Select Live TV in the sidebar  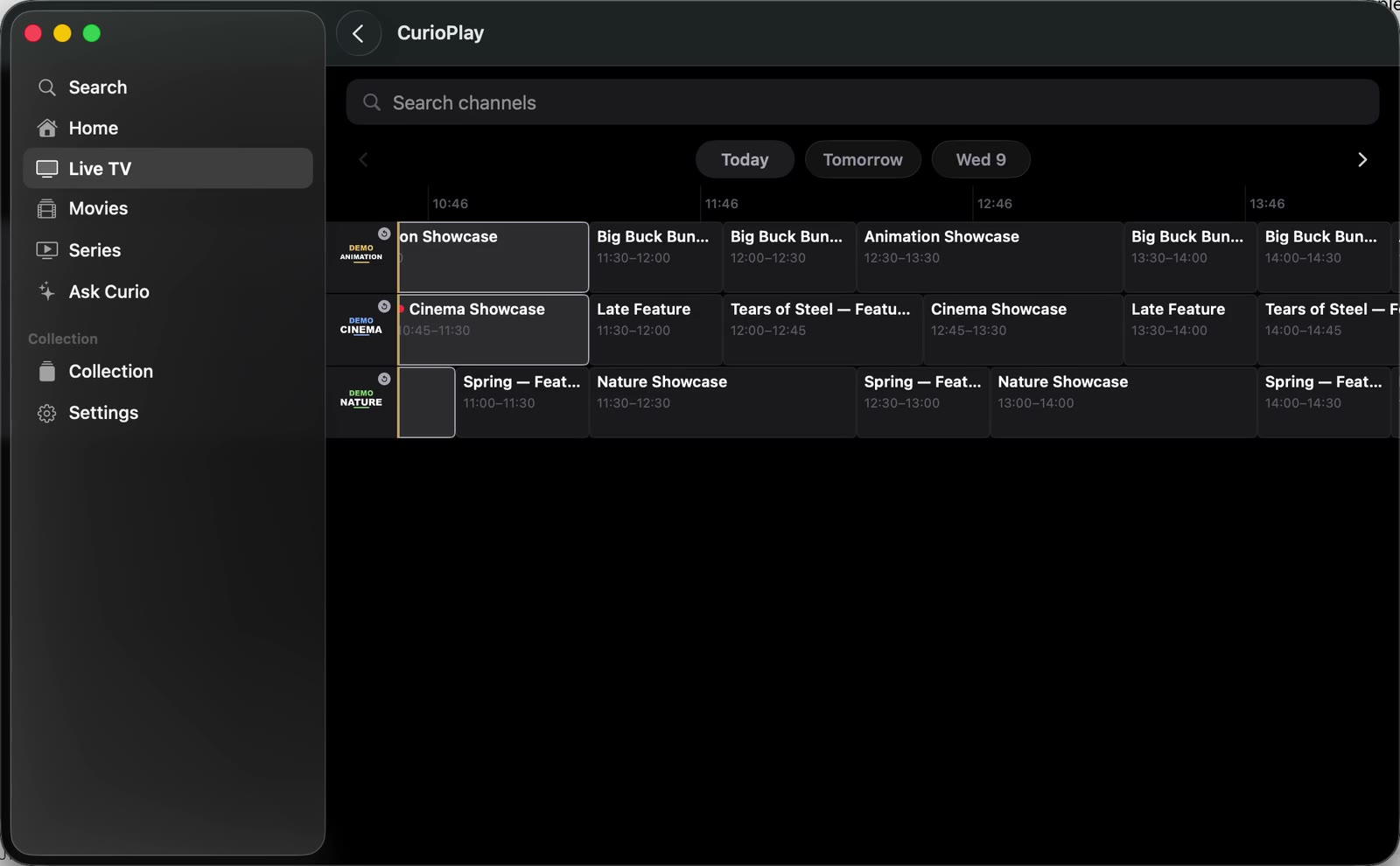[x=167, y=168]
